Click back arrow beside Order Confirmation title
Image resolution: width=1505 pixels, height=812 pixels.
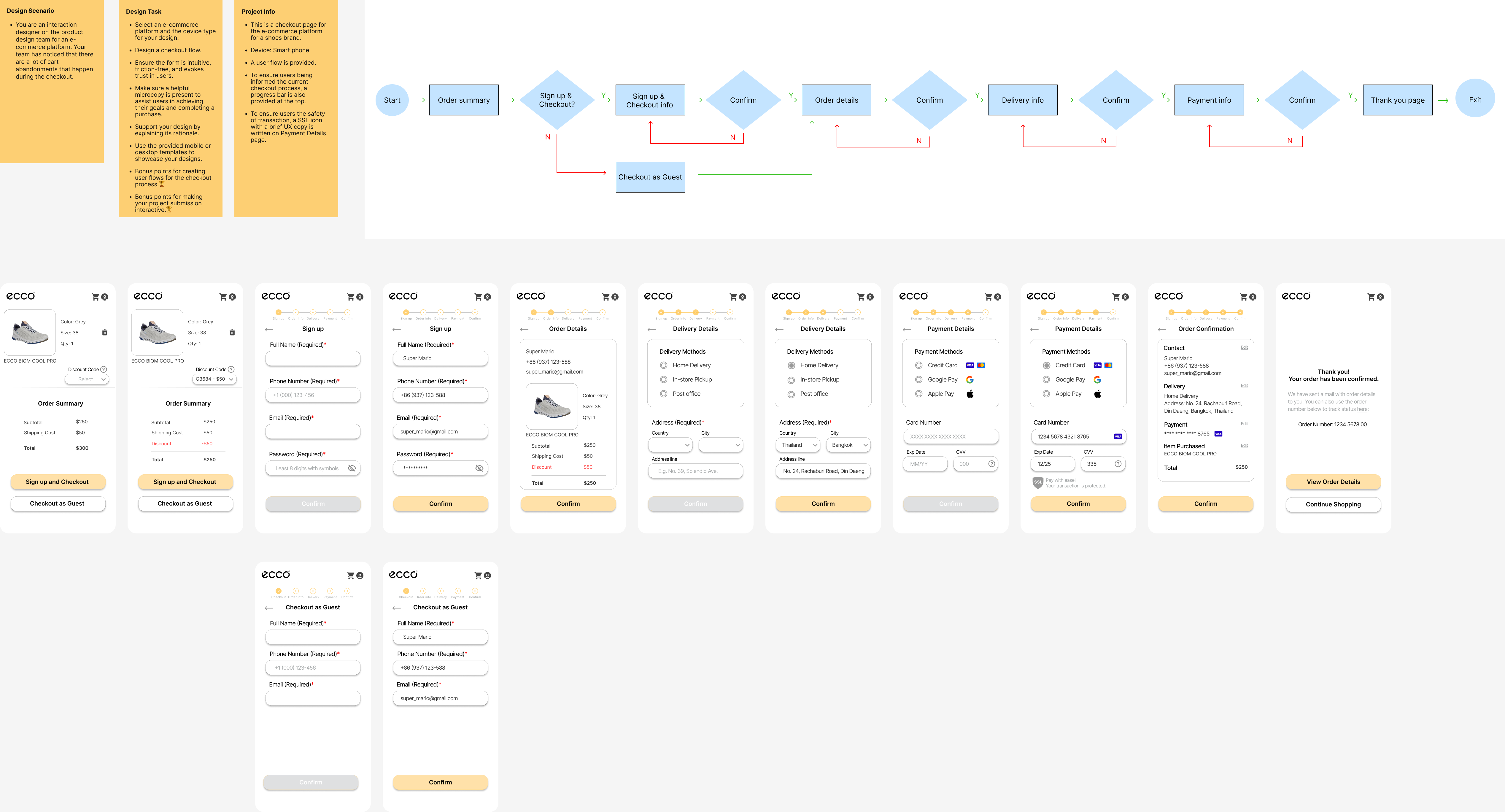[x=1161, y=330]
